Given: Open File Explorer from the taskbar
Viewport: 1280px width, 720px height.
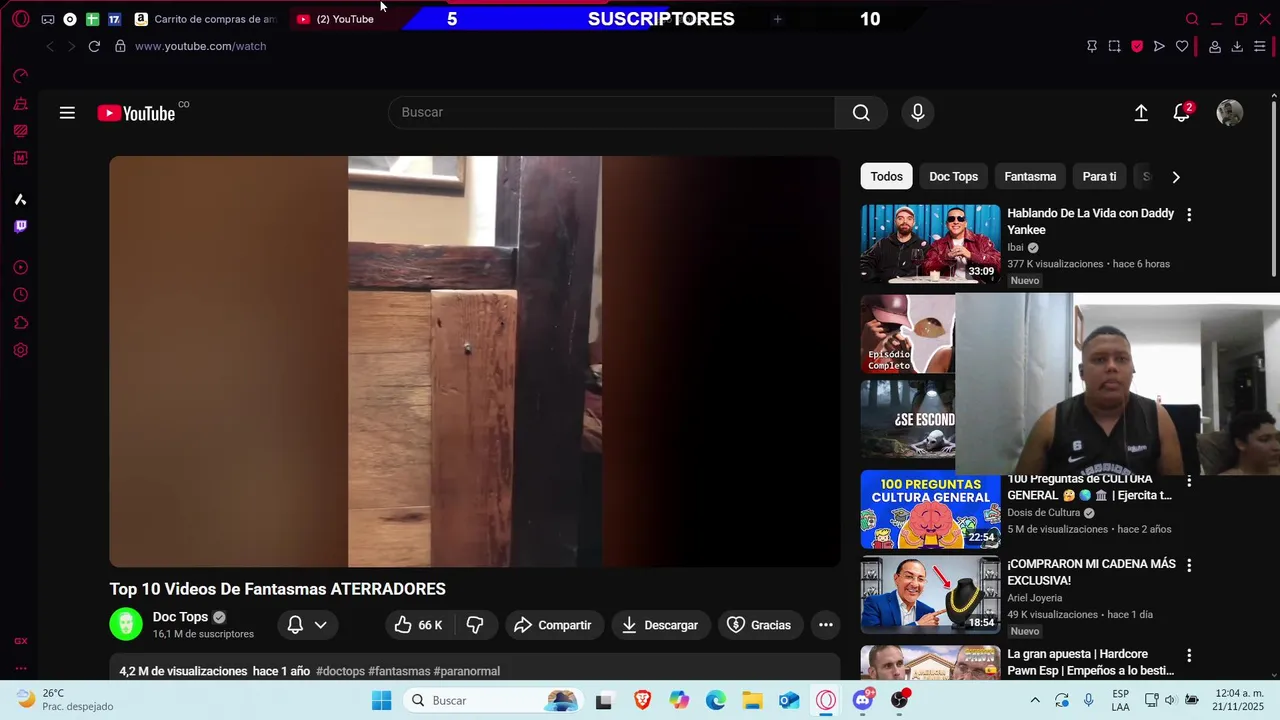Looking at the screenshot, I should point(752,700).
